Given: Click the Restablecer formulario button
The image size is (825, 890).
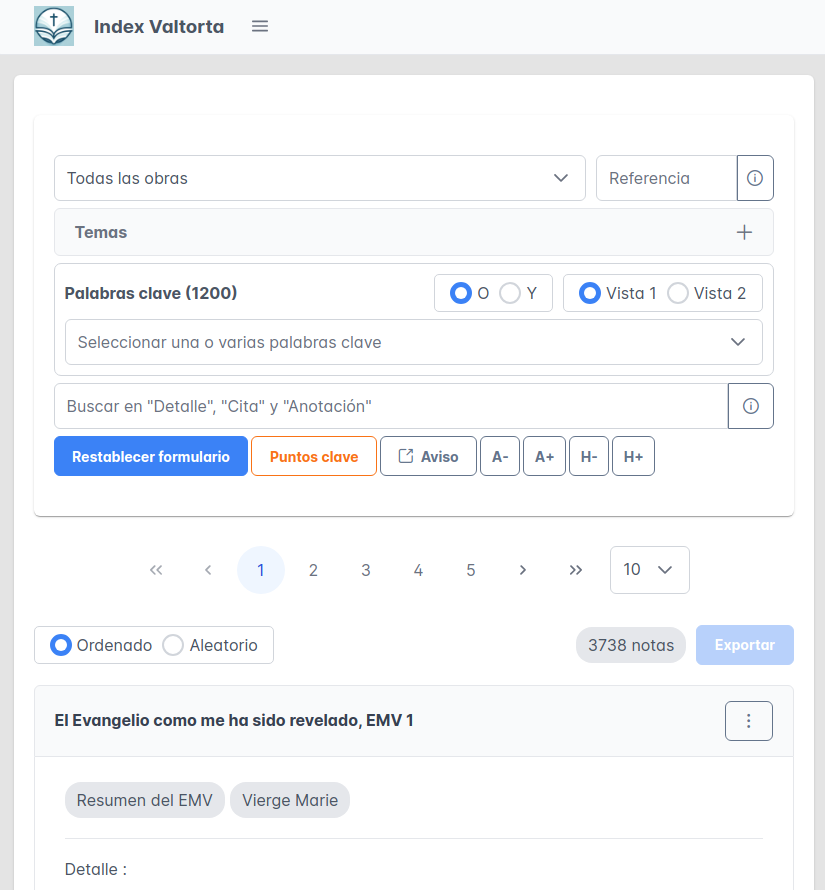Looking at the screenshot, I should pos(151,456).
